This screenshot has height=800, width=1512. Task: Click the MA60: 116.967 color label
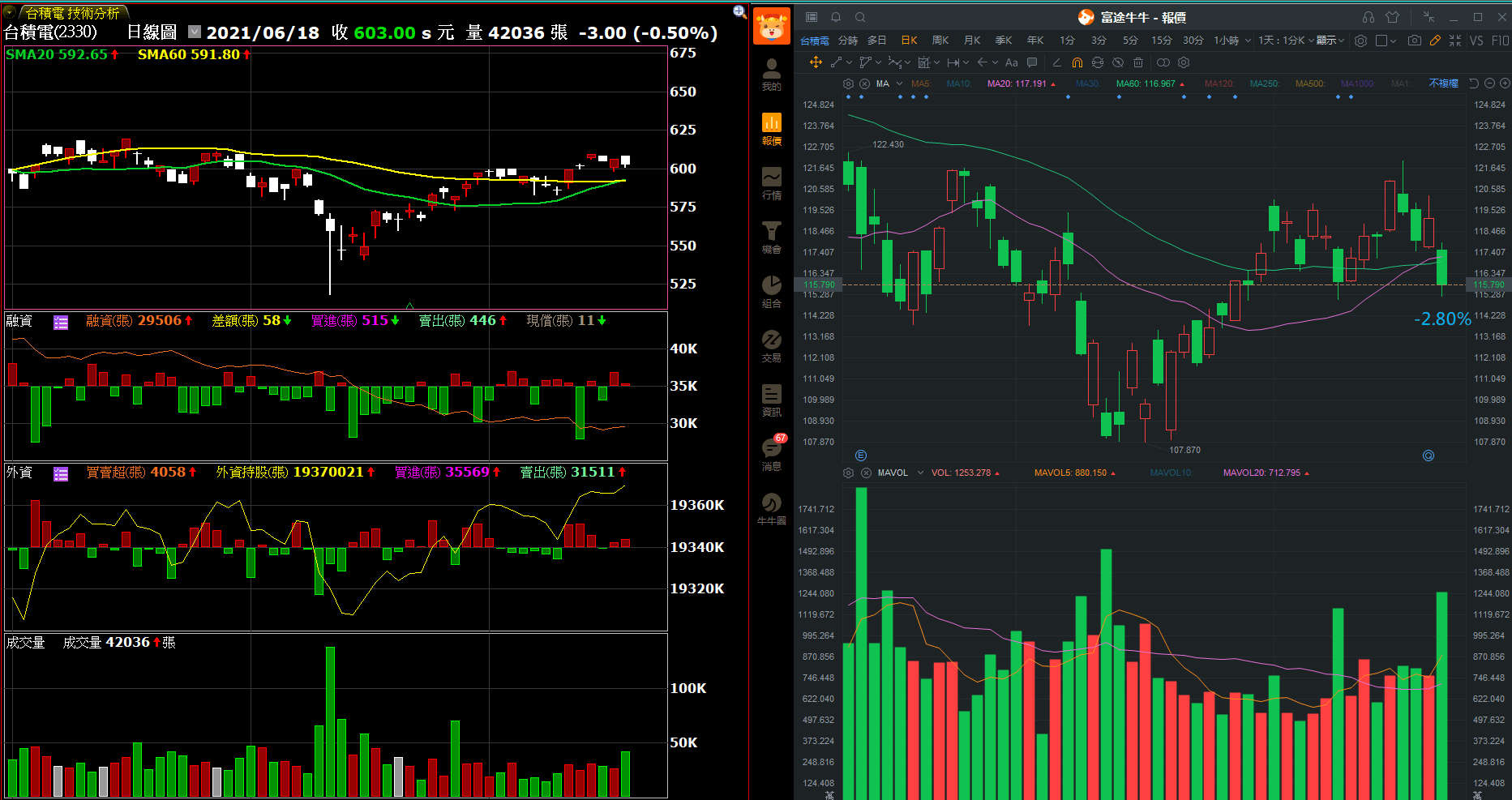tap(1146, 83)
